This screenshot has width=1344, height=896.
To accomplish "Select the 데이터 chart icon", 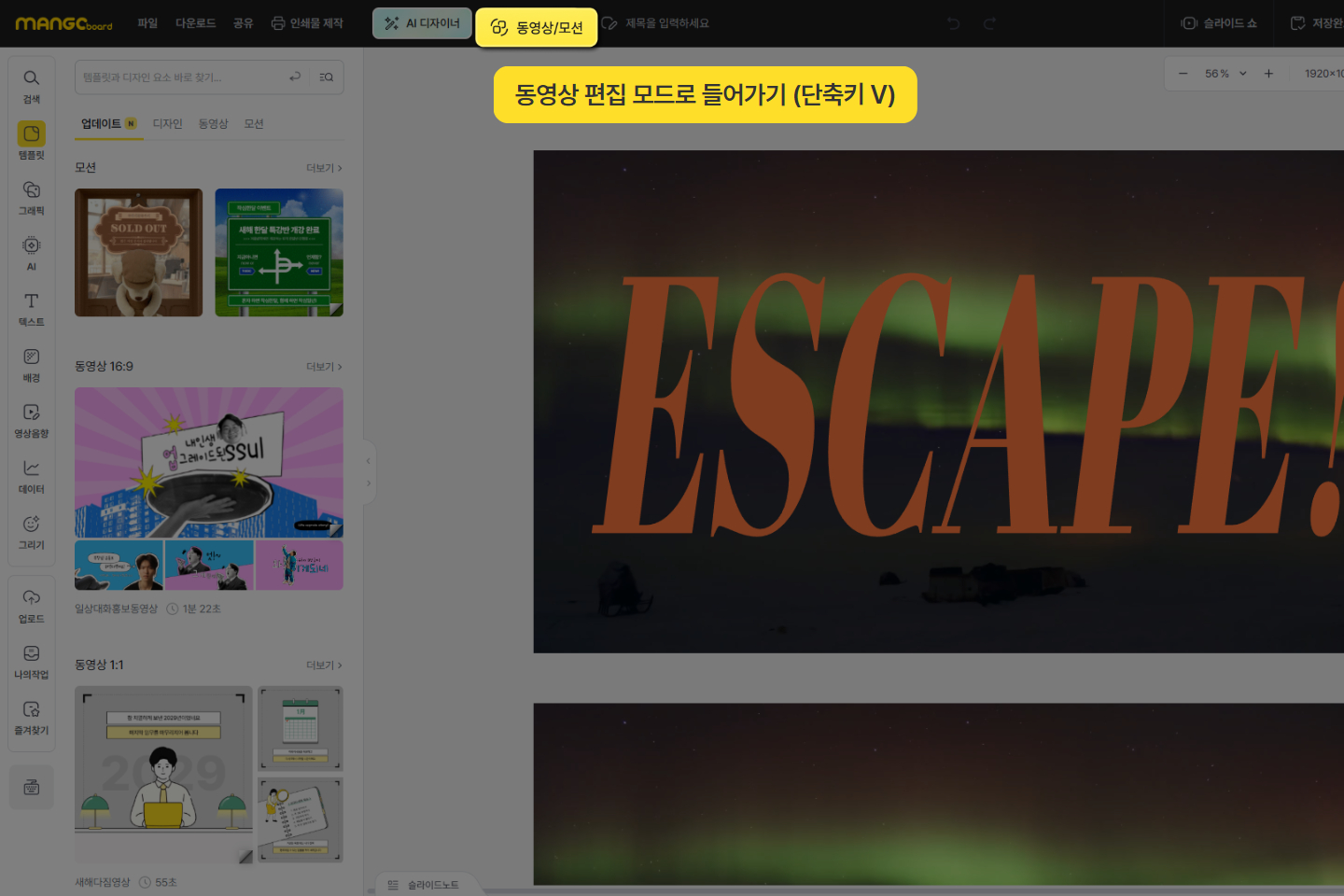I will tap(31, 475).
